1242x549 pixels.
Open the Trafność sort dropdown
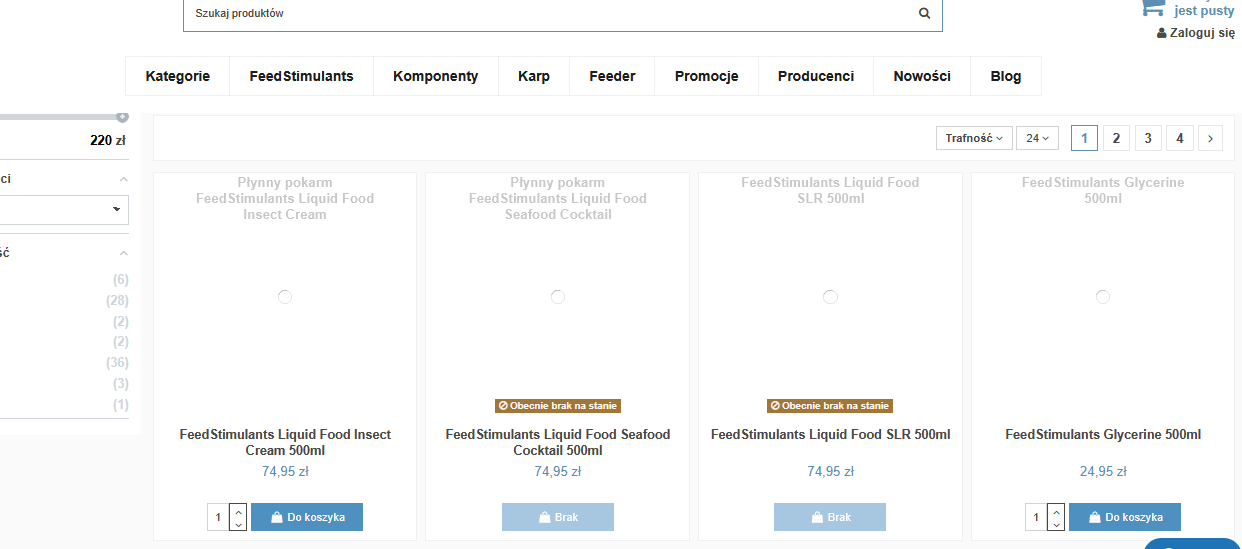click(974, 138)
